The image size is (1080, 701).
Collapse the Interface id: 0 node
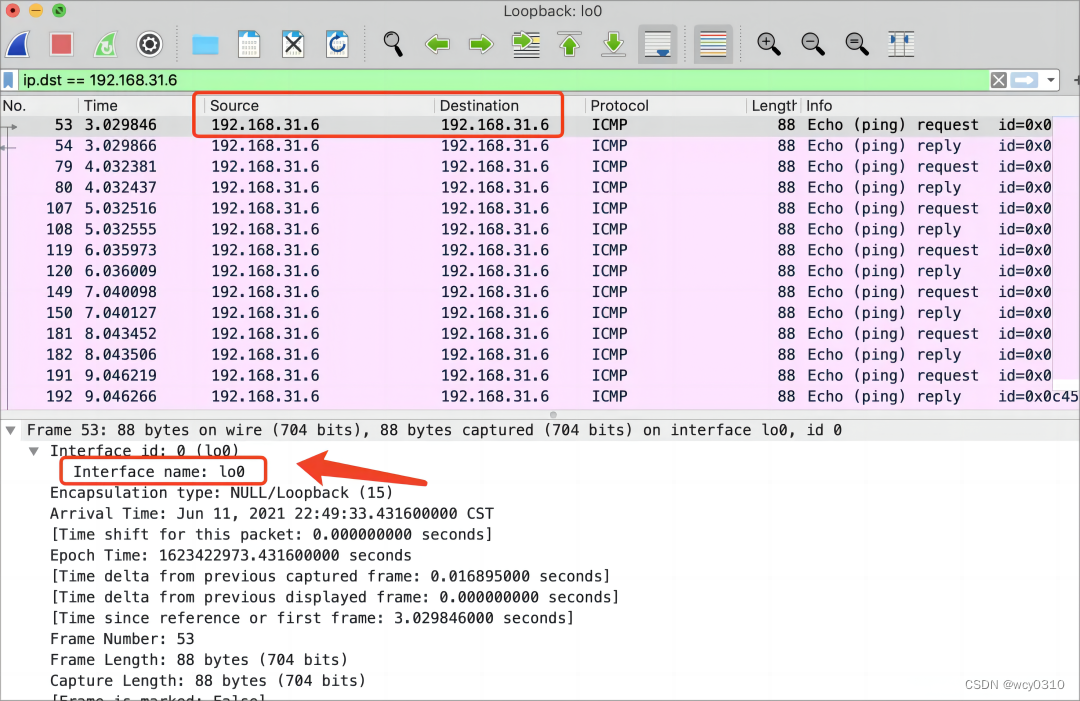(x=33, y=452)
